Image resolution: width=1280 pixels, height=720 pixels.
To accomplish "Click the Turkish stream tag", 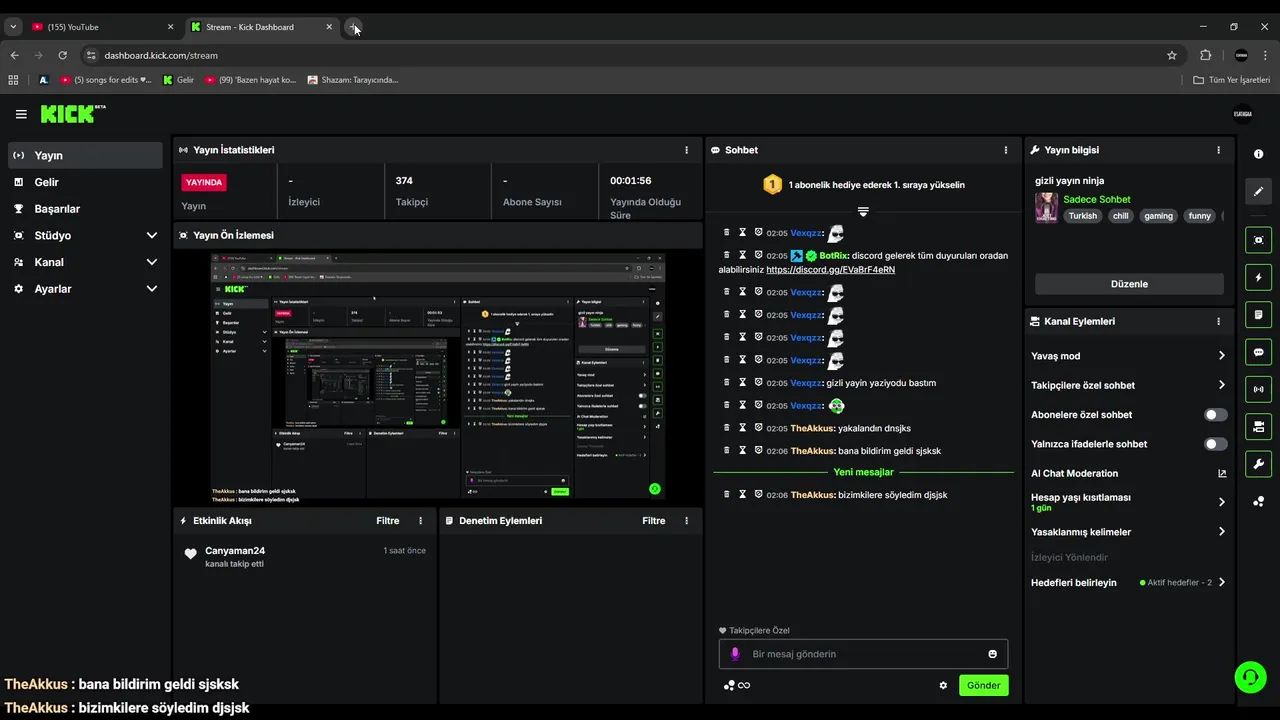I will point(1082,216).
